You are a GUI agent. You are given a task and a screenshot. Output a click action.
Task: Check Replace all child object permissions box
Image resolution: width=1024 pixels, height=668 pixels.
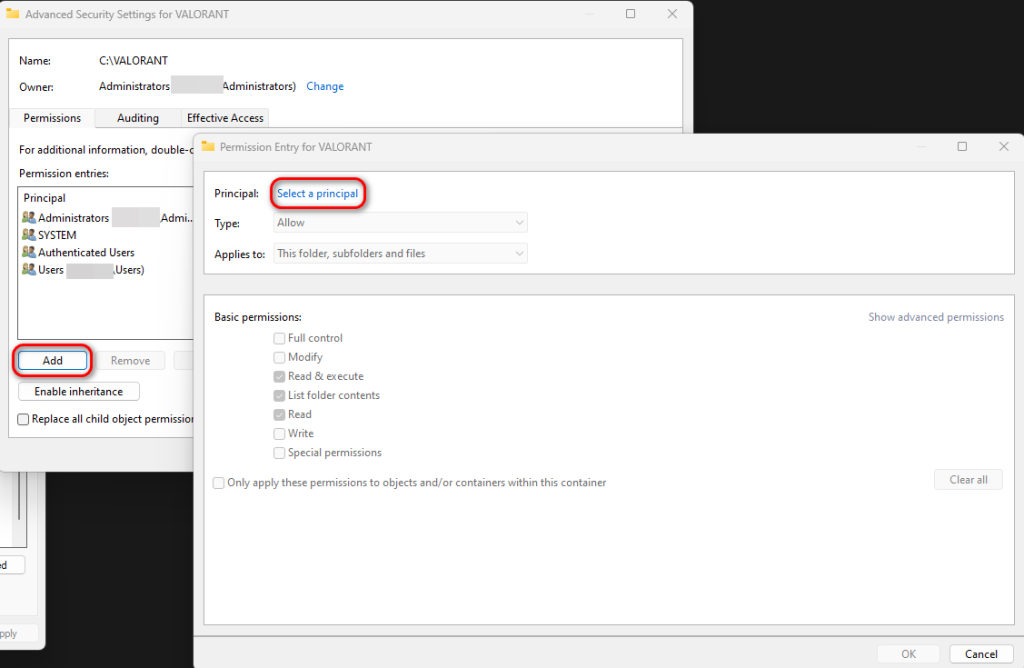click(23, 419)
